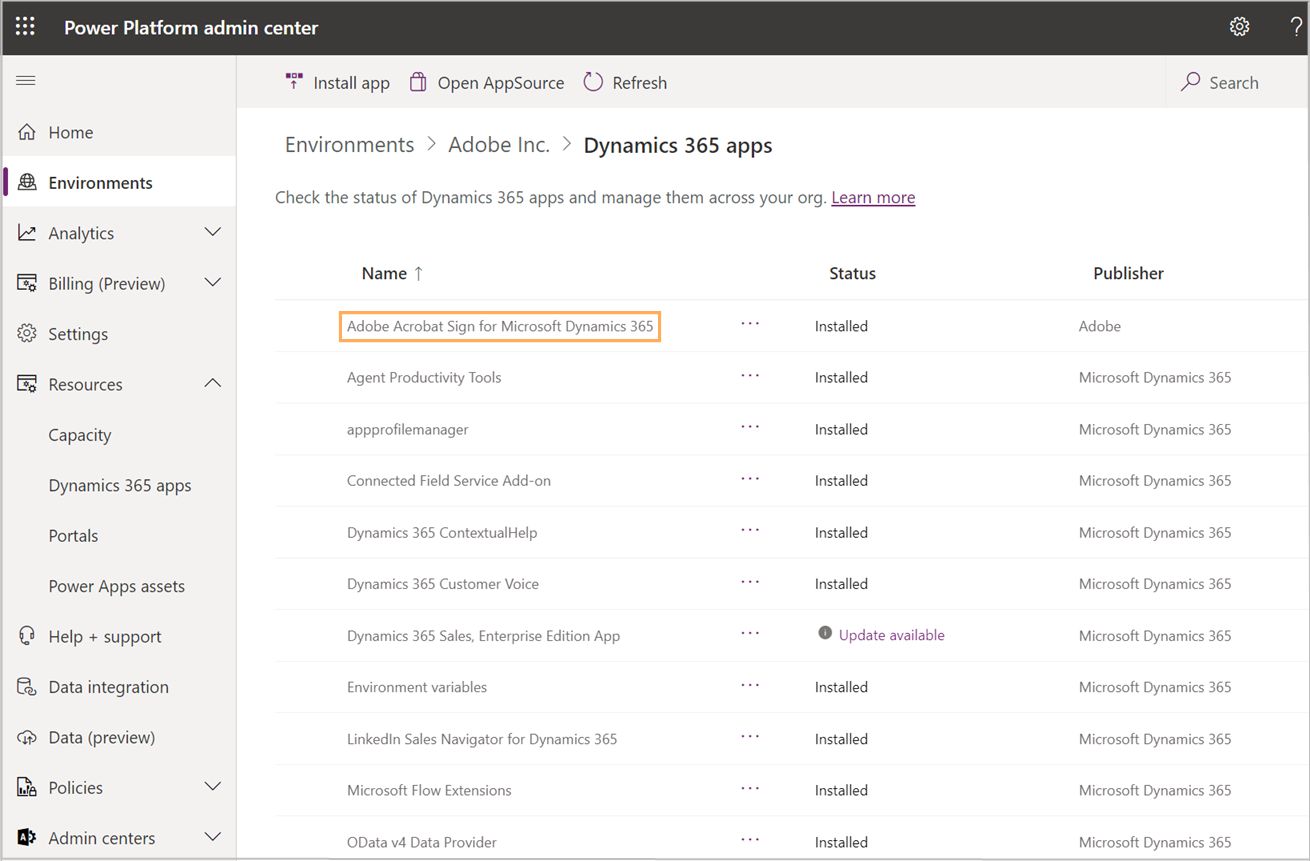Click the Environments breadcrumb link

(x=349, y=145)
